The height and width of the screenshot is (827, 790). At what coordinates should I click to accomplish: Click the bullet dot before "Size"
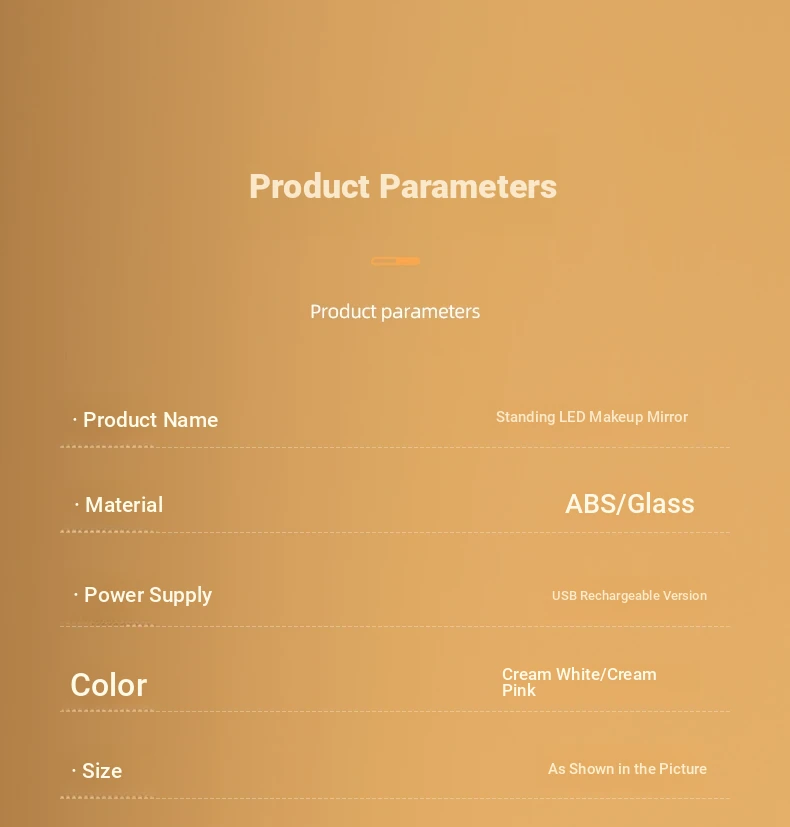[74, 771]
